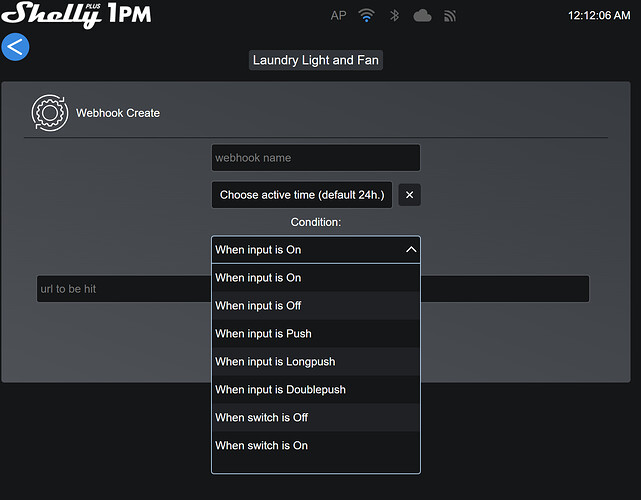Click the AP mode indicator
The image size is (641, 500).
pyautogui.click(x=339, y=16)
